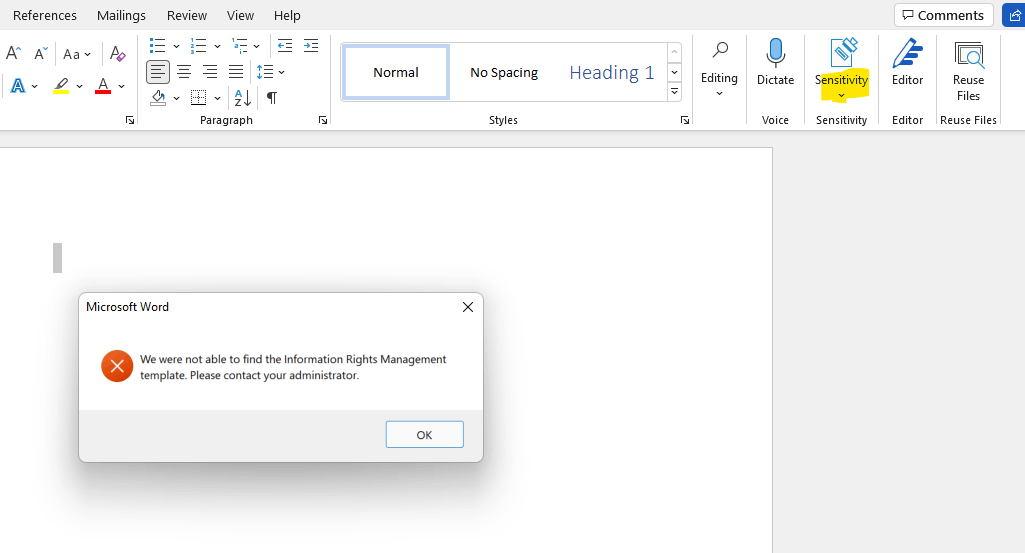Start a bulleted list

coord(158,46)
